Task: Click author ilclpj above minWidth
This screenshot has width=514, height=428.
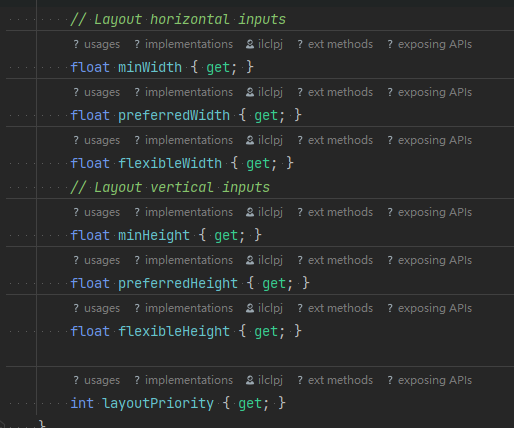Action: pos(264,44)
